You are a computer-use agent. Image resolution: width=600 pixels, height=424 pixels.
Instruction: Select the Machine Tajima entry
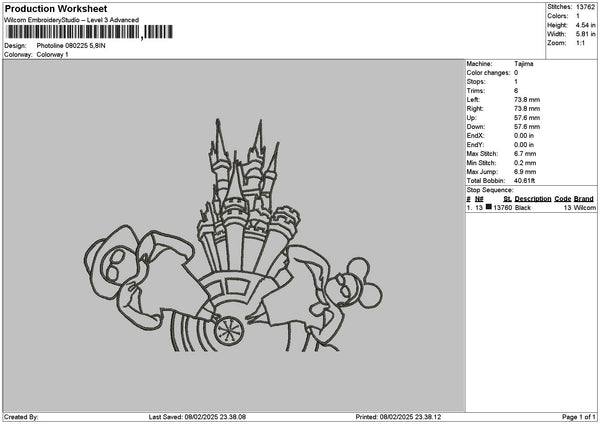pos(523,64)
